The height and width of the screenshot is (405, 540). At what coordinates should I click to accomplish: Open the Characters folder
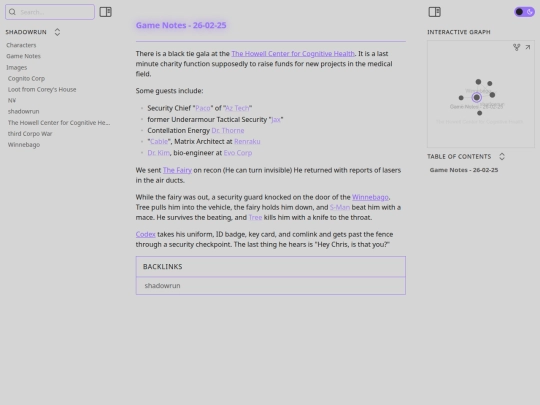pos(21,45)
